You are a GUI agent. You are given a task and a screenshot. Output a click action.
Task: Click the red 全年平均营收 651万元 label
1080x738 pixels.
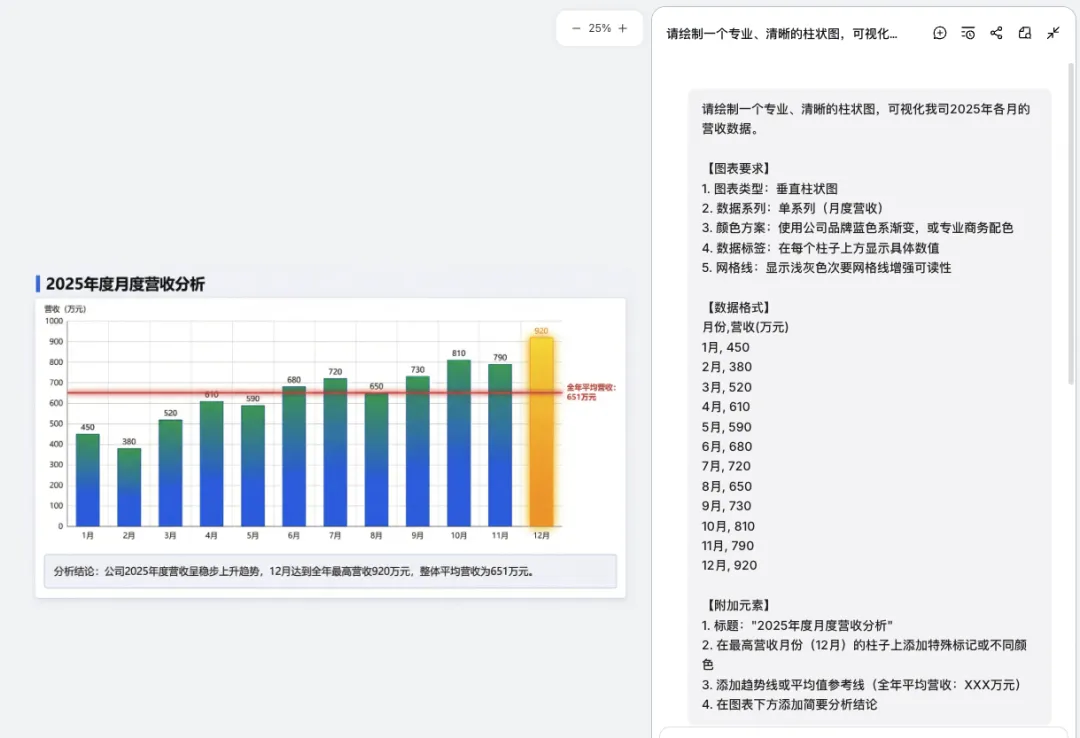(x=591, y=392)
